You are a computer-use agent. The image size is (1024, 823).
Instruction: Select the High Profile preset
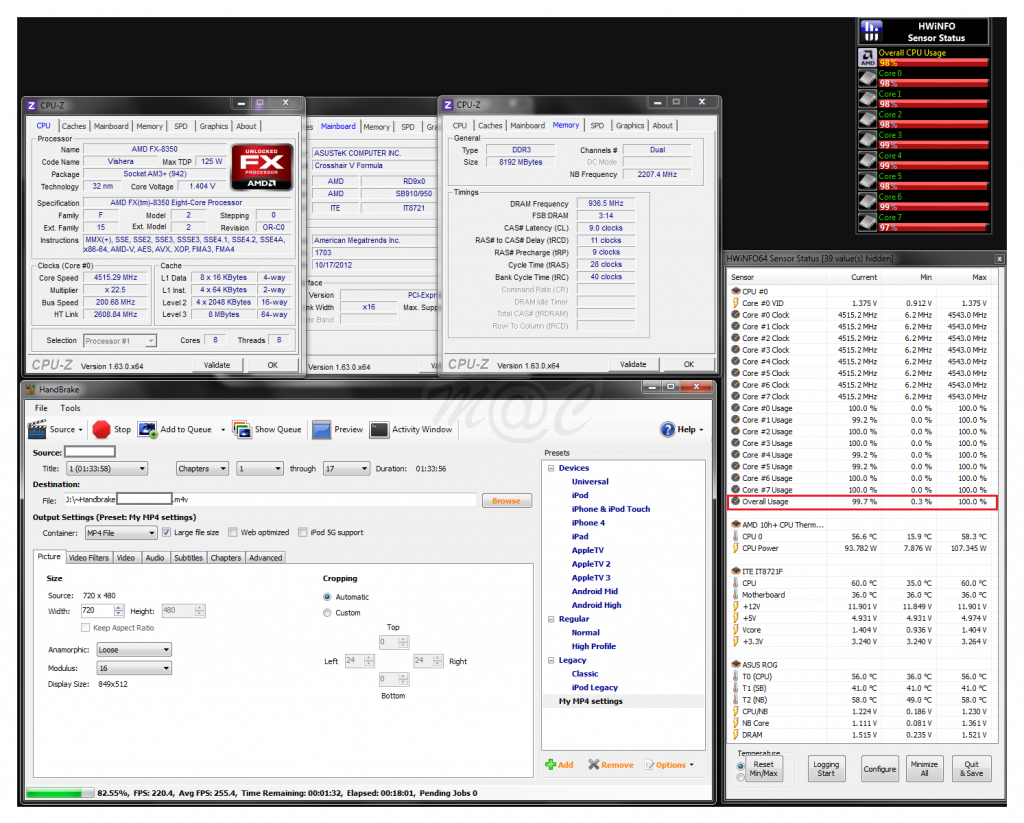click(595, 645)
